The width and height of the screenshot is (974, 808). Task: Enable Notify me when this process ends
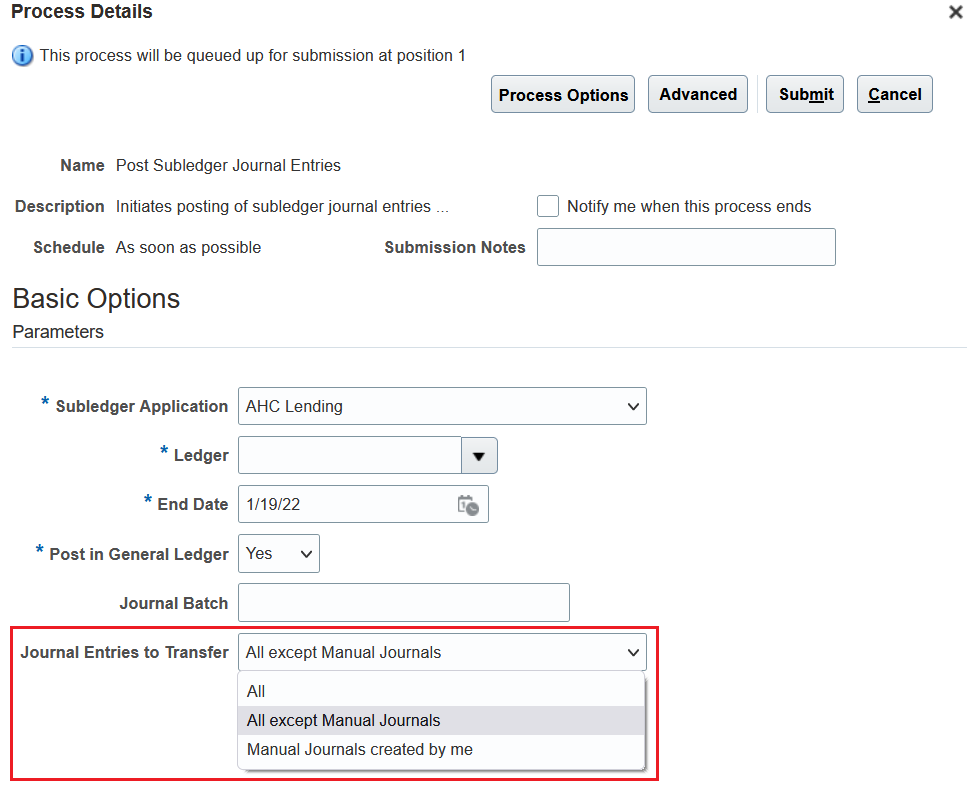(548, 206)
